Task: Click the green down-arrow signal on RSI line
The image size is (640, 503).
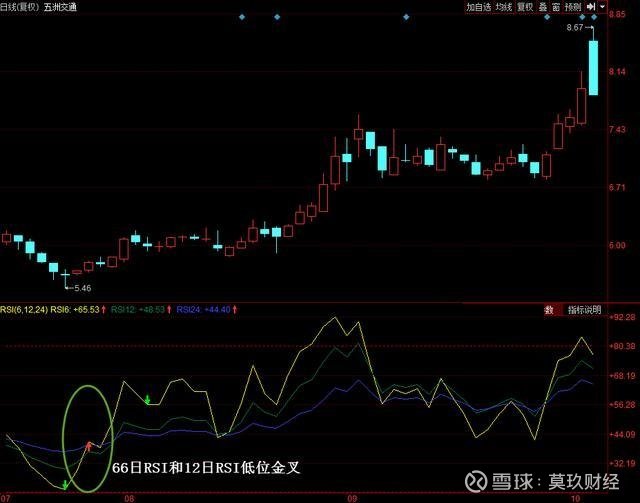Action: tap(148, 400)
